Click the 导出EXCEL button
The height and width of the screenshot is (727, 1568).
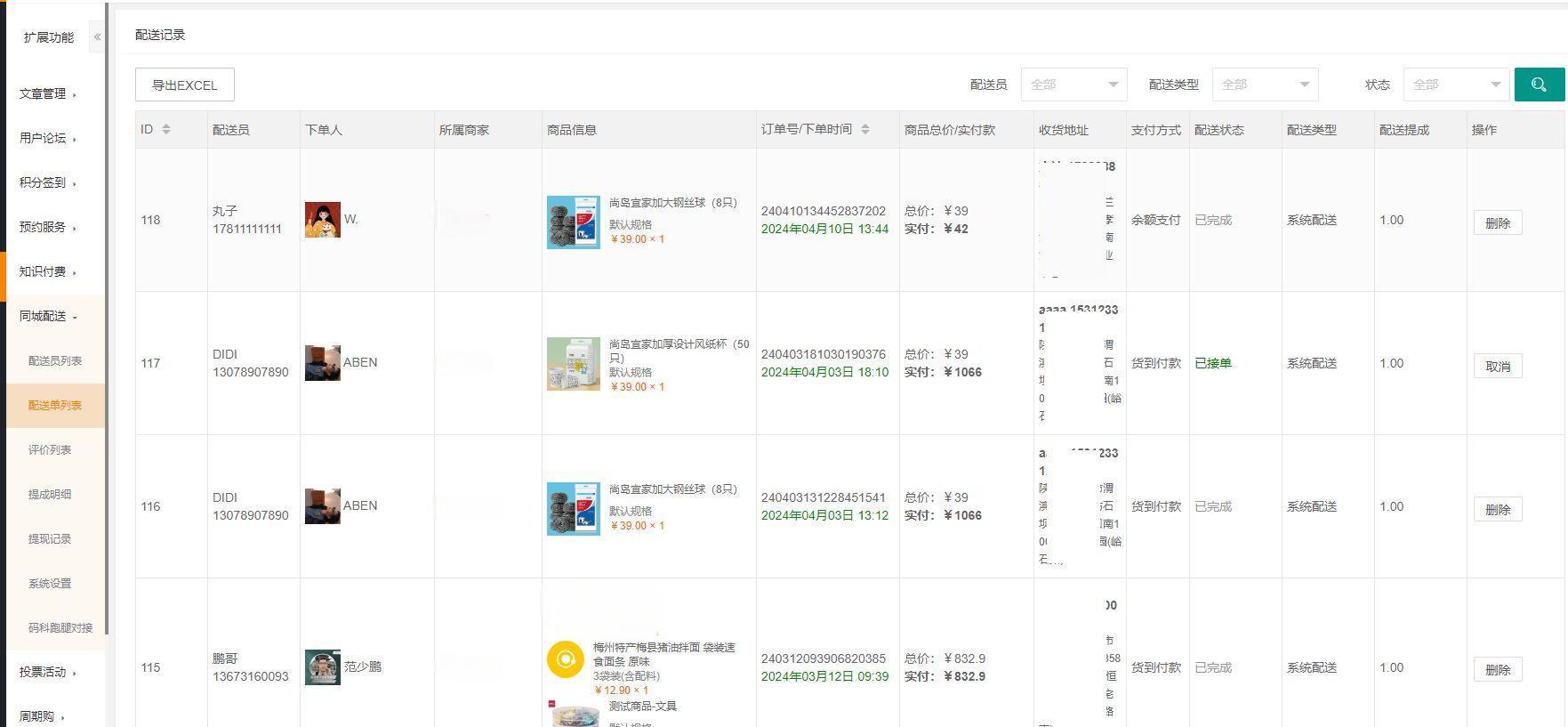tap(184, 85)
